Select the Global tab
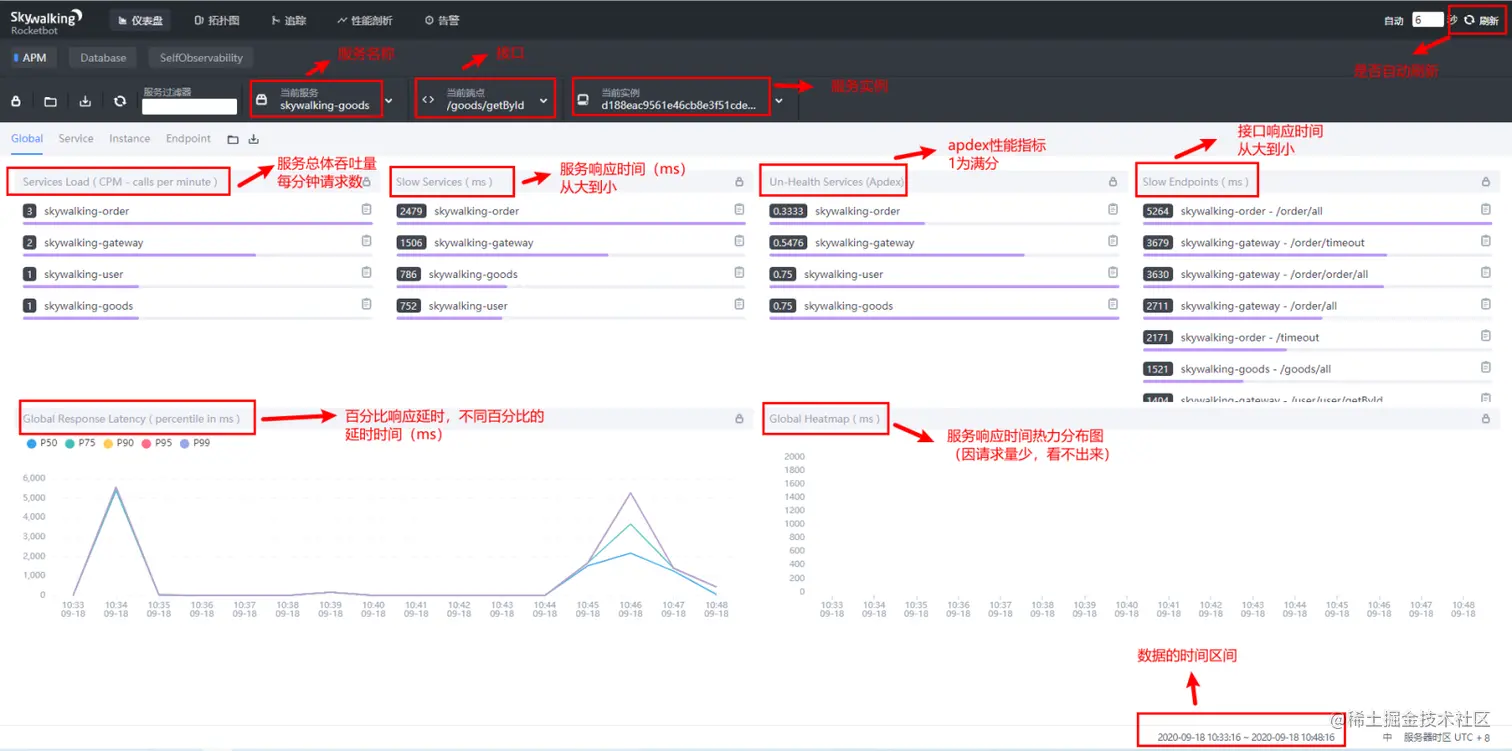Screen dimensions: 1512x751 [27, 139]
